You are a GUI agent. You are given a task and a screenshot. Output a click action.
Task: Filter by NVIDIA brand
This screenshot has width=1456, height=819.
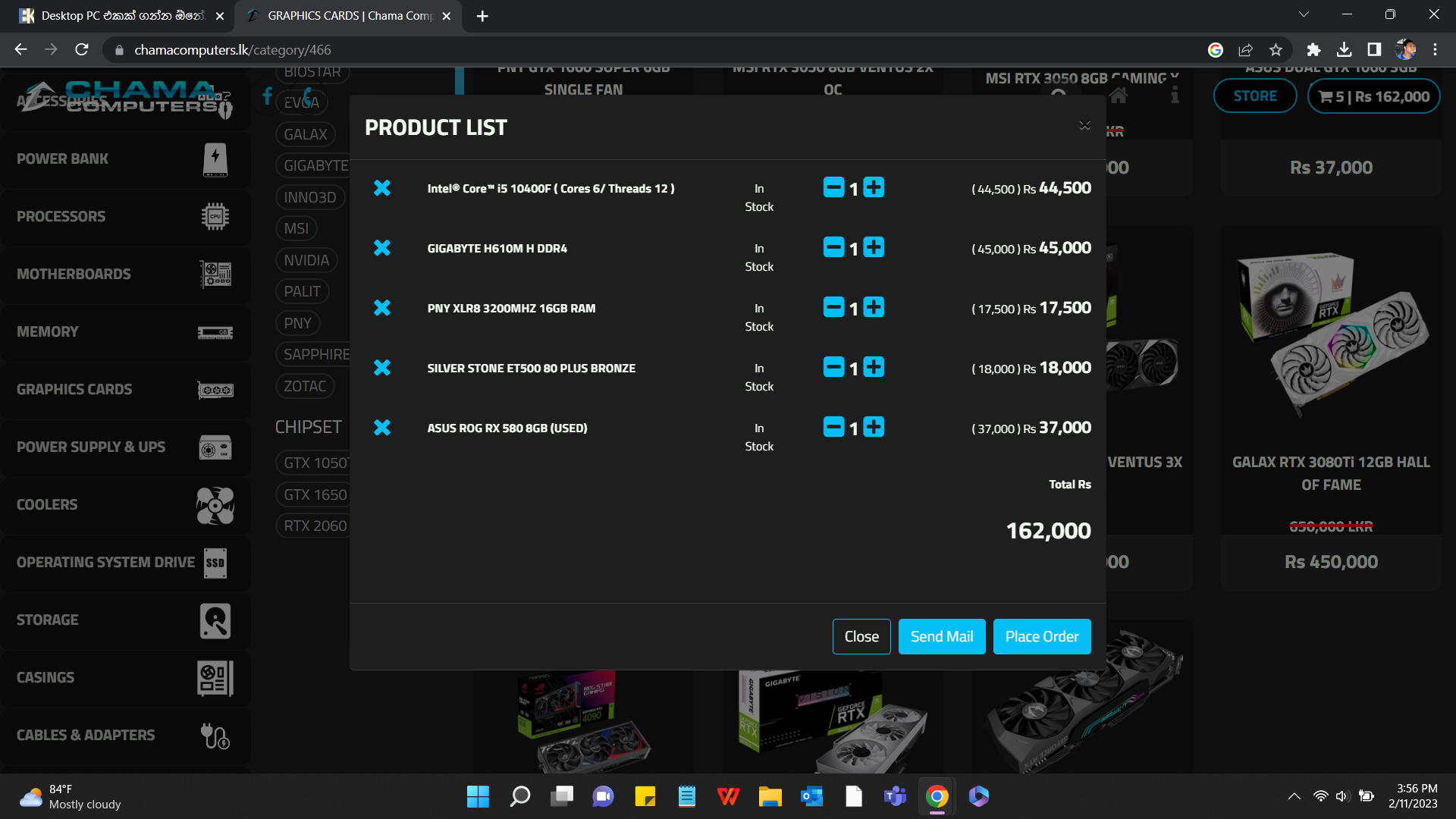[x=306, y=260]
